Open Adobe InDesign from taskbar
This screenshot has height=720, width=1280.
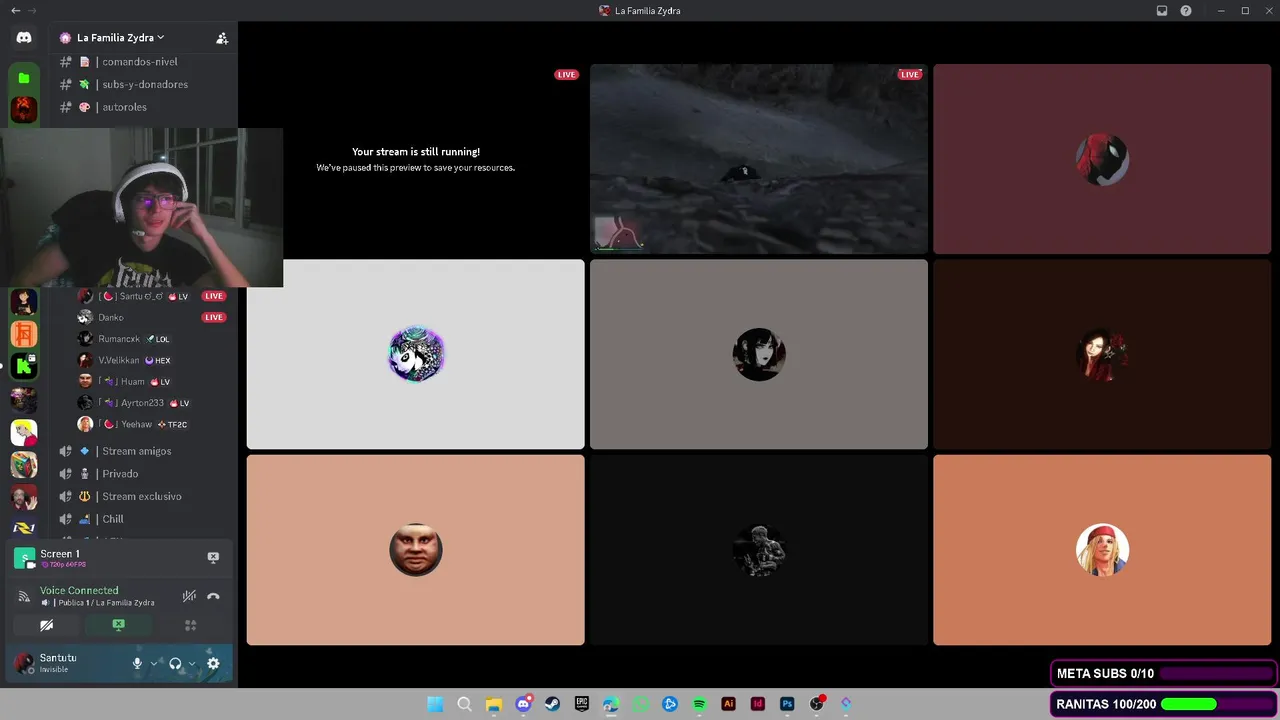point(758,704)
